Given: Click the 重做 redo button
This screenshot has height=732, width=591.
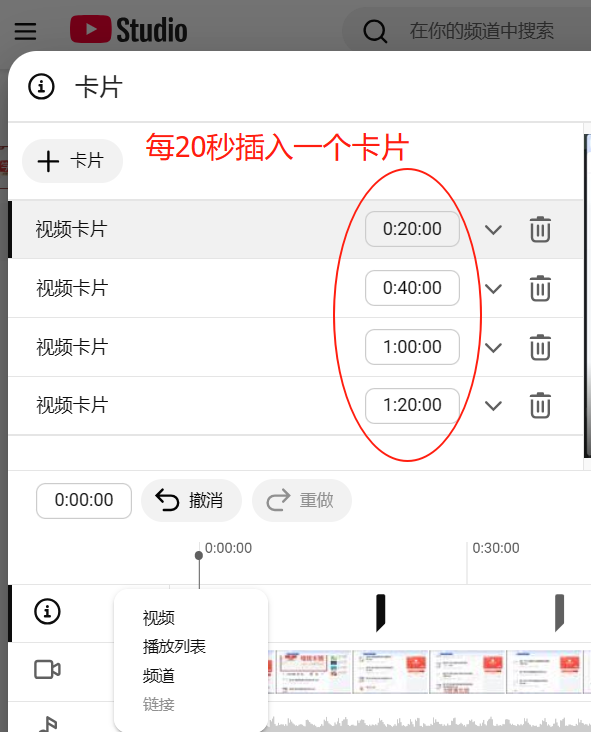Looking at the screenshot, I should tap(302, 500).
